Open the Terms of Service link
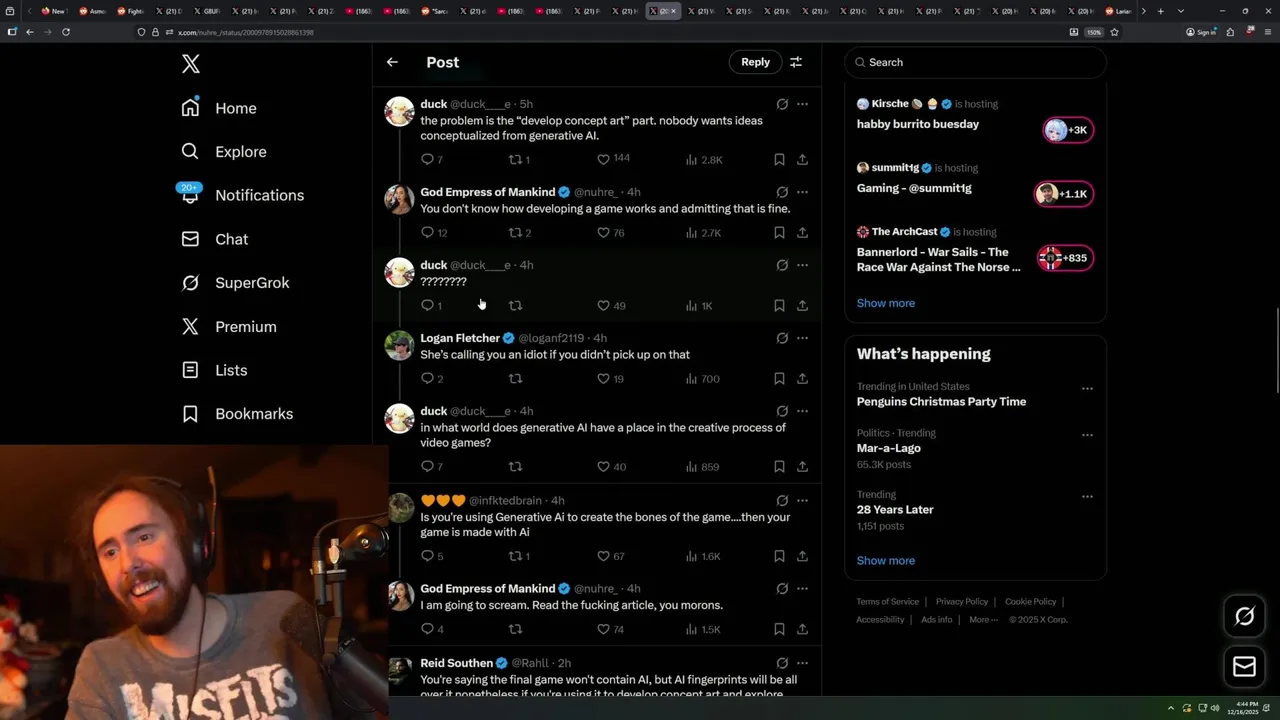 click(887, 602)
